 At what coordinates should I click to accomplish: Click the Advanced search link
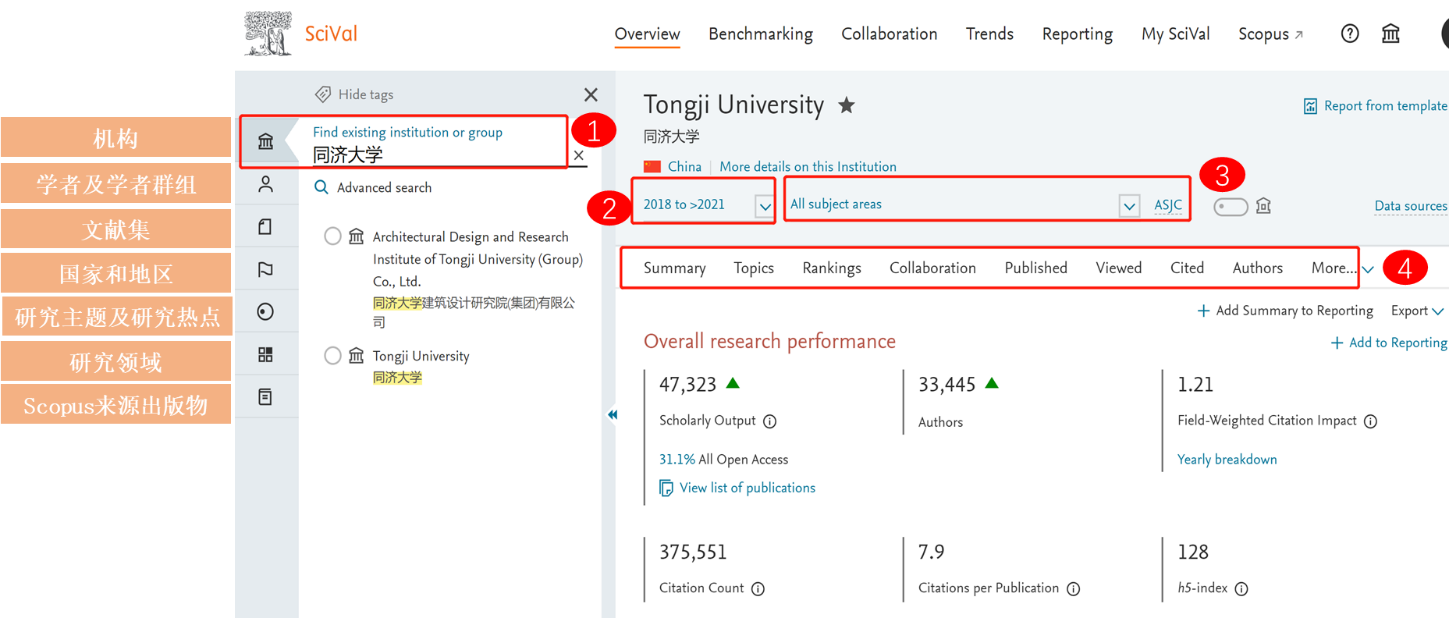click(384, 188)
